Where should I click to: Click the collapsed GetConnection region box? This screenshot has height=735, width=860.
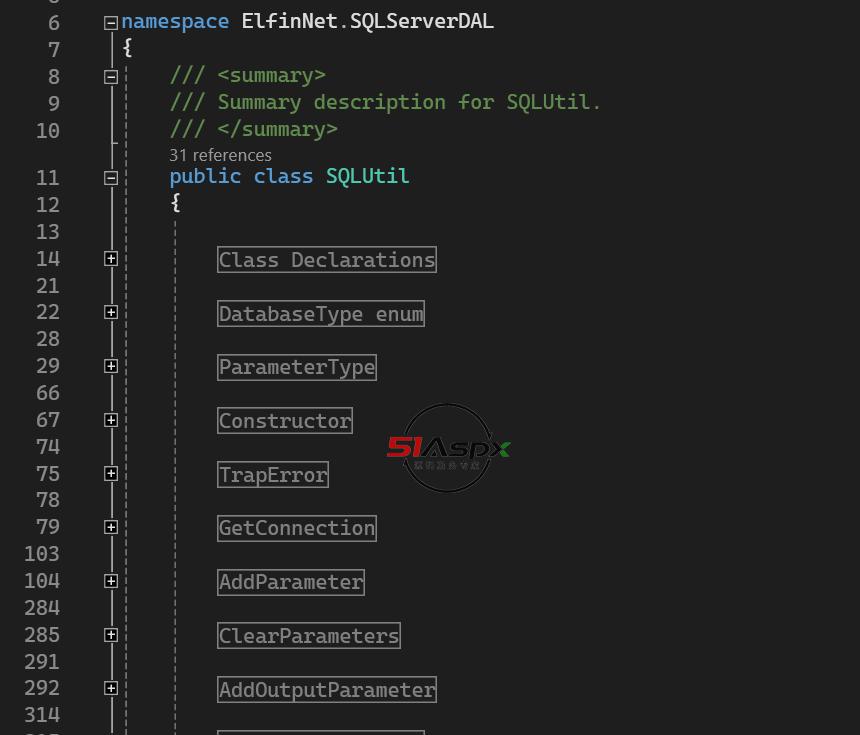pos(297,528)
